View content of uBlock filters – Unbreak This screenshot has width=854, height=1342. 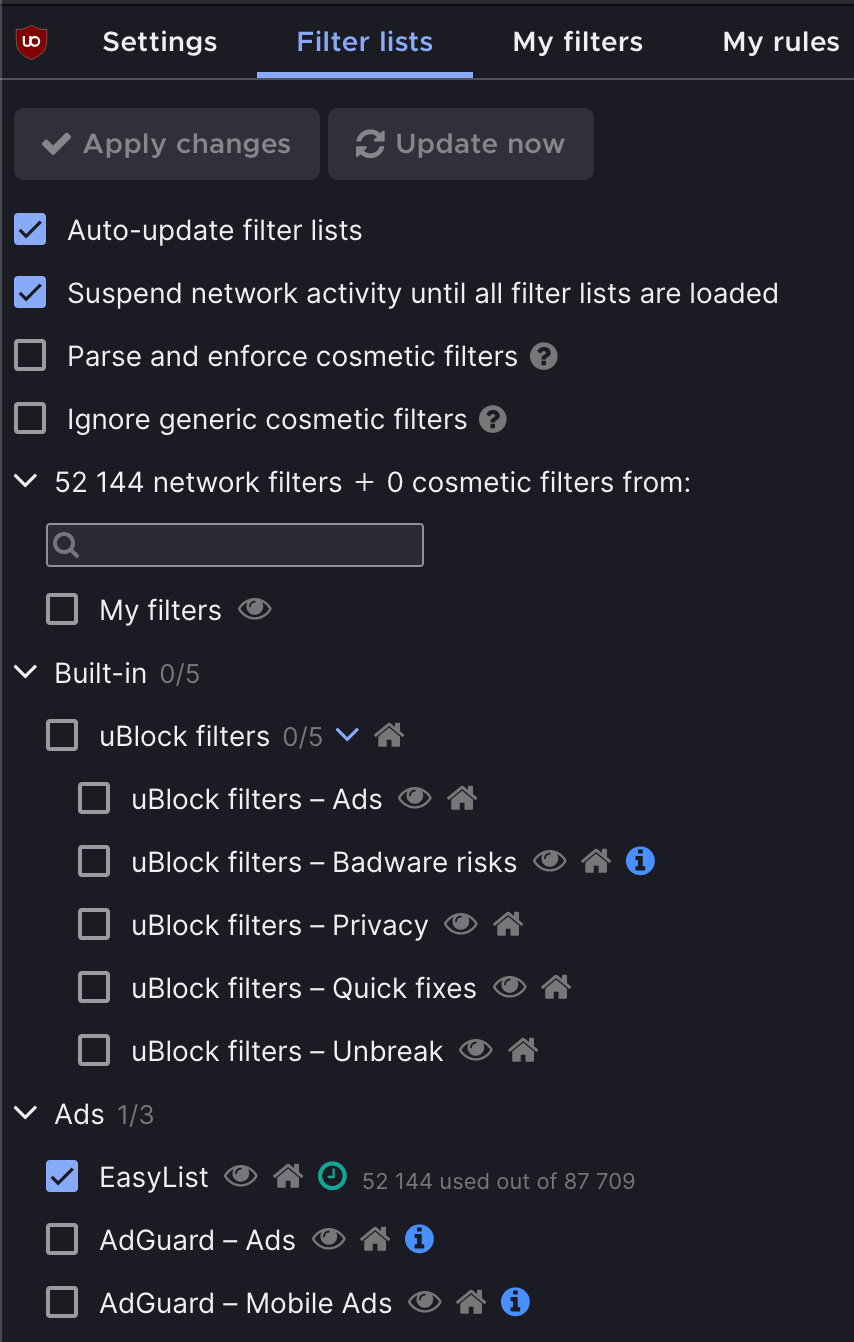475,1050
